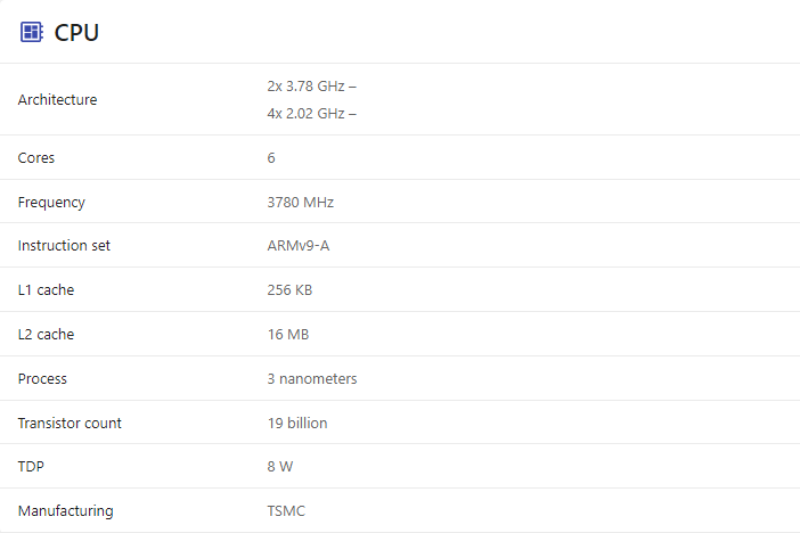
Task: Click the CPU chip icon
Action: 32,32
